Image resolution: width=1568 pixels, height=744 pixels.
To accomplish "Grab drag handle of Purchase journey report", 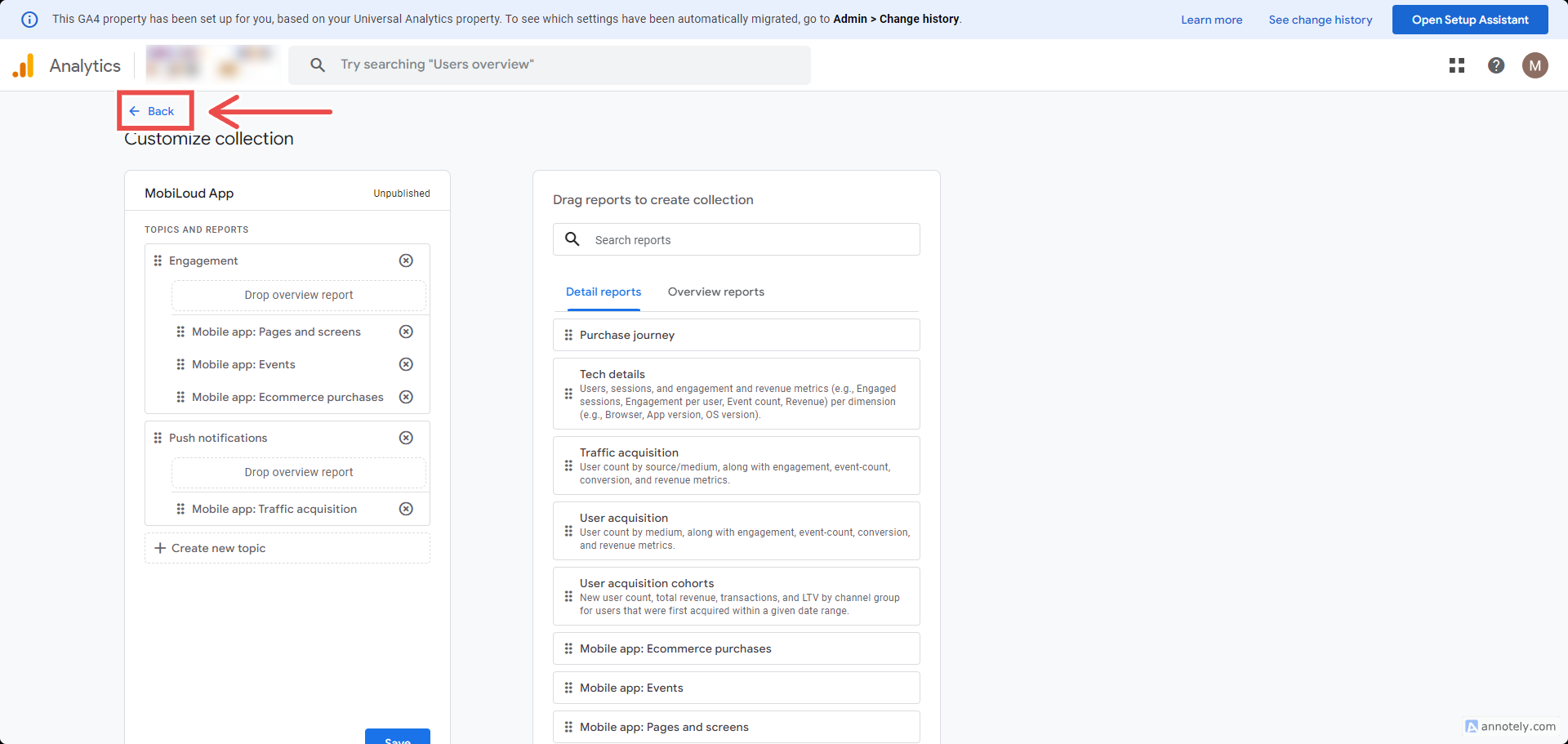I will click(x=568, y=335).
